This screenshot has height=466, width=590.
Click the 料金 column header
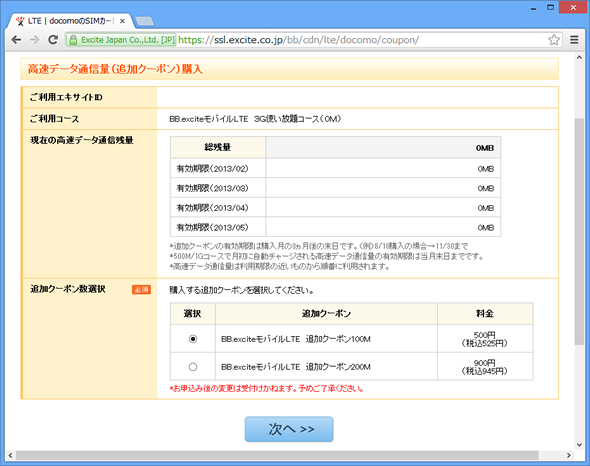tap(485, 314)
